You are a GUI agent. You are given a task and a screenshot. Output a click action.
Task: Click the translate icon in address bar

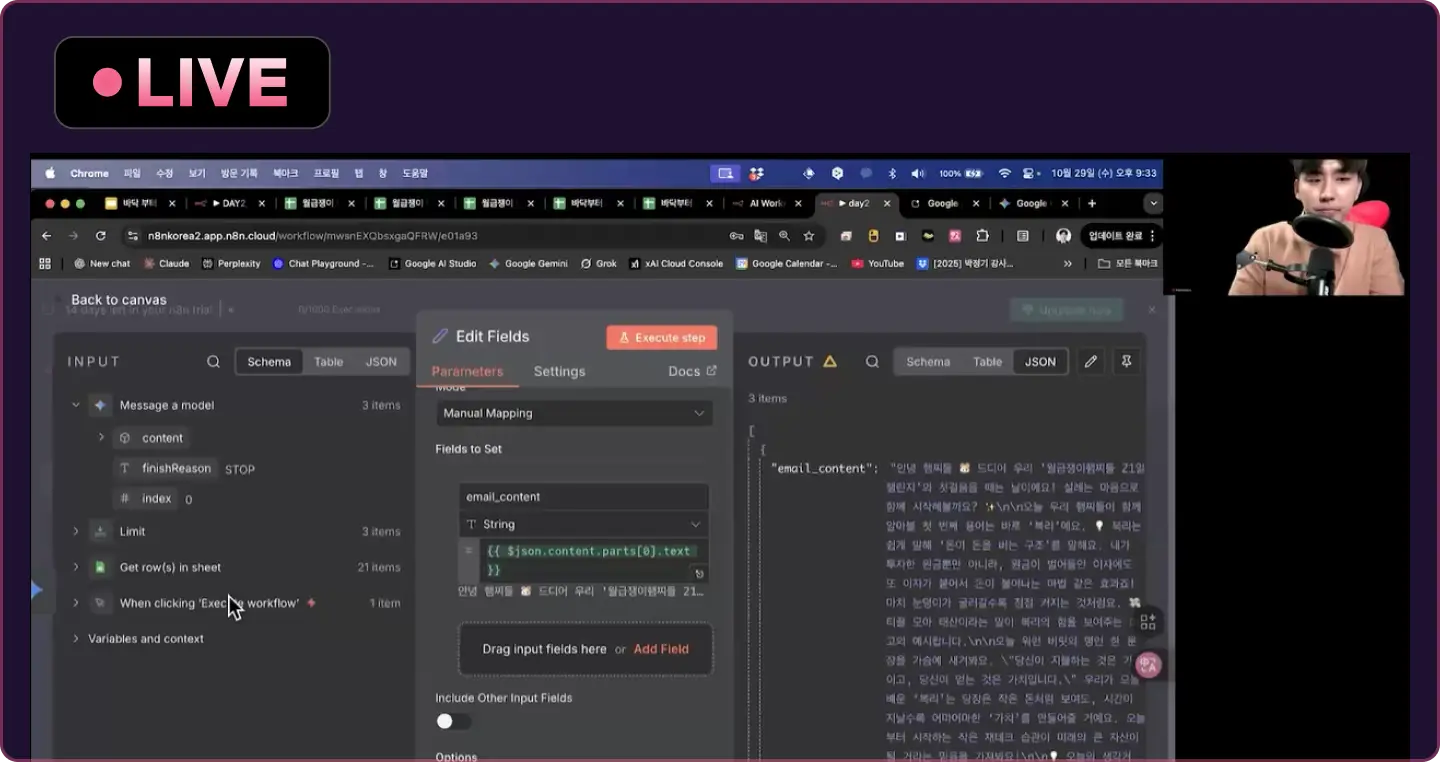(x=760, y=236)
